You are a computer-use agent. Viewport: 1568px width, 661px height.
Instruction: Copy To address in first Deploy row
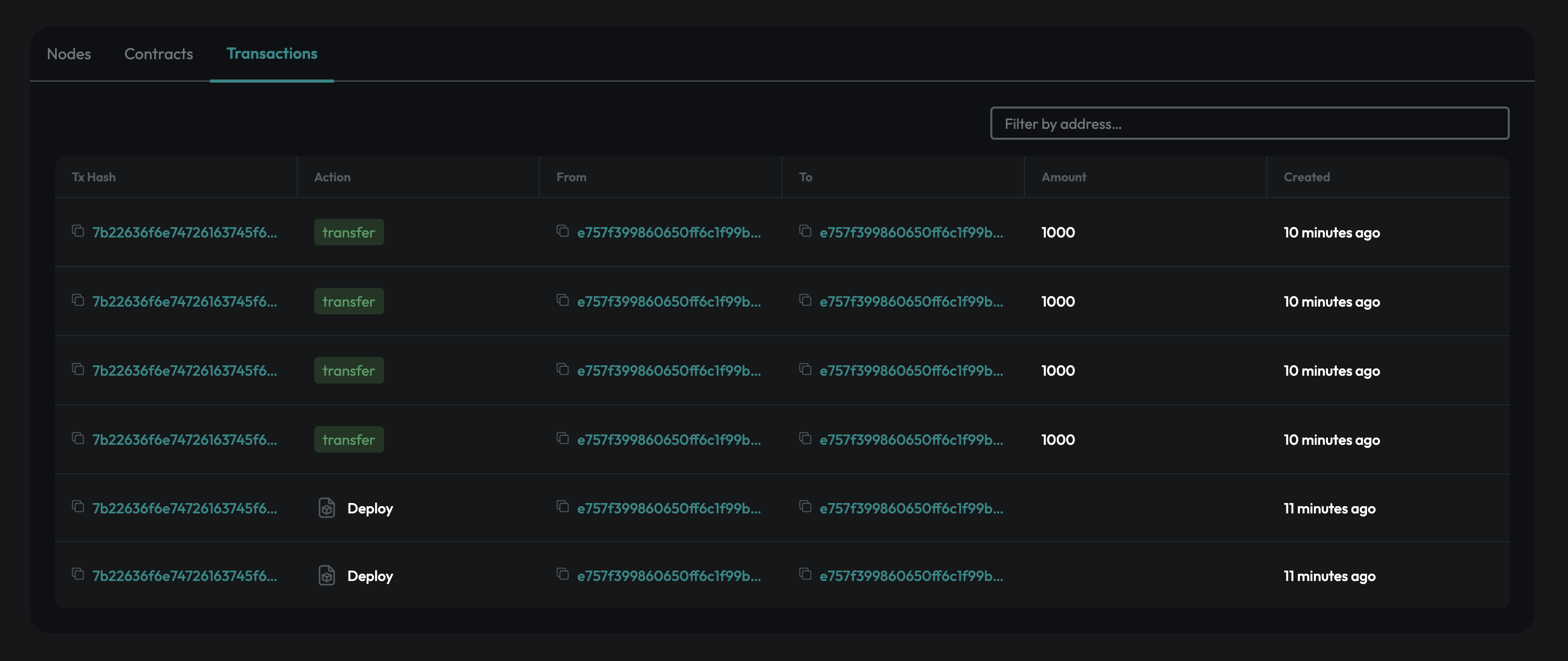[x=805, y=506]
